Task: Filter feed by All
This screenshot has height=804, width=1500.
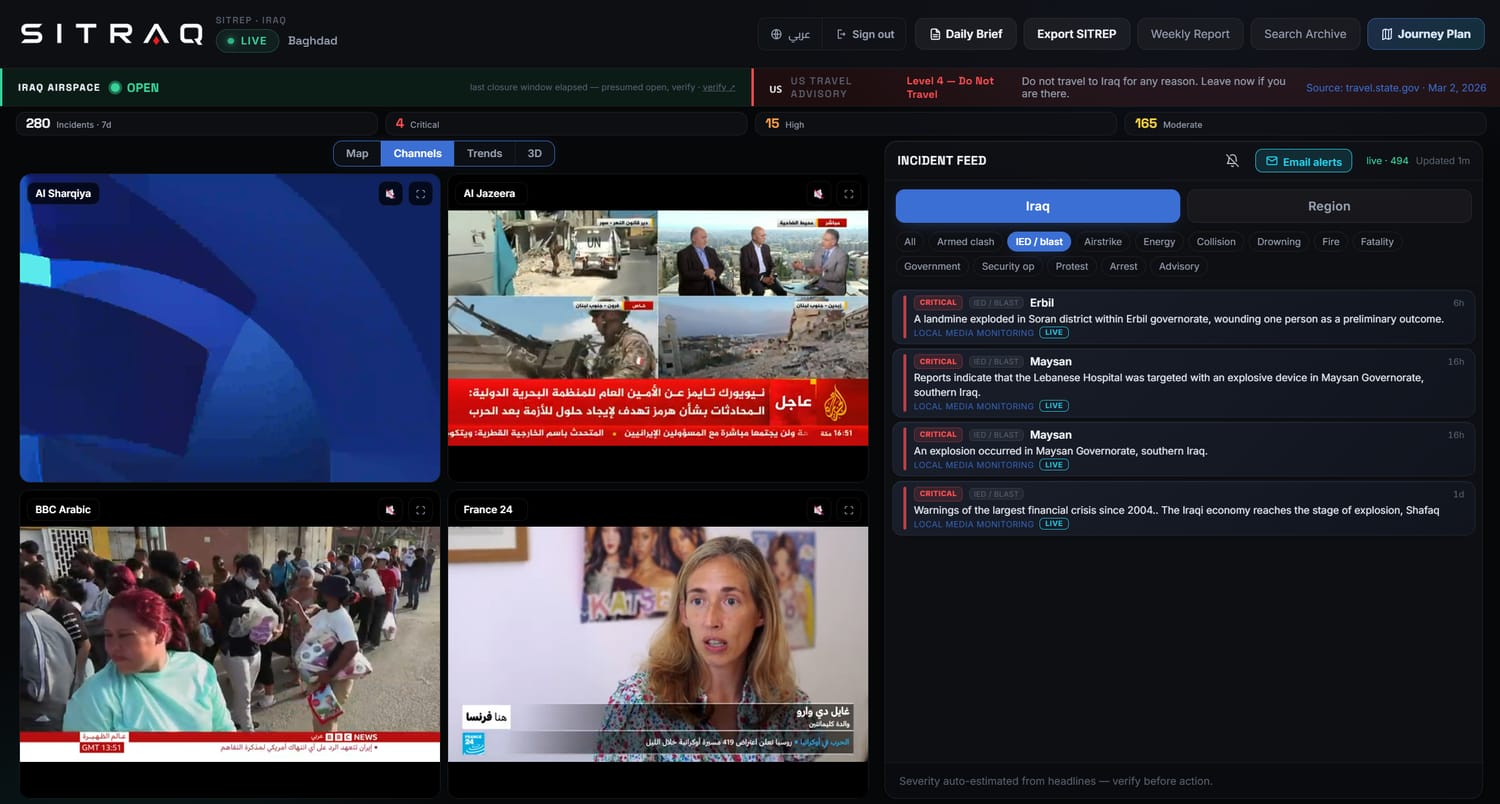Action: (910, 242)
